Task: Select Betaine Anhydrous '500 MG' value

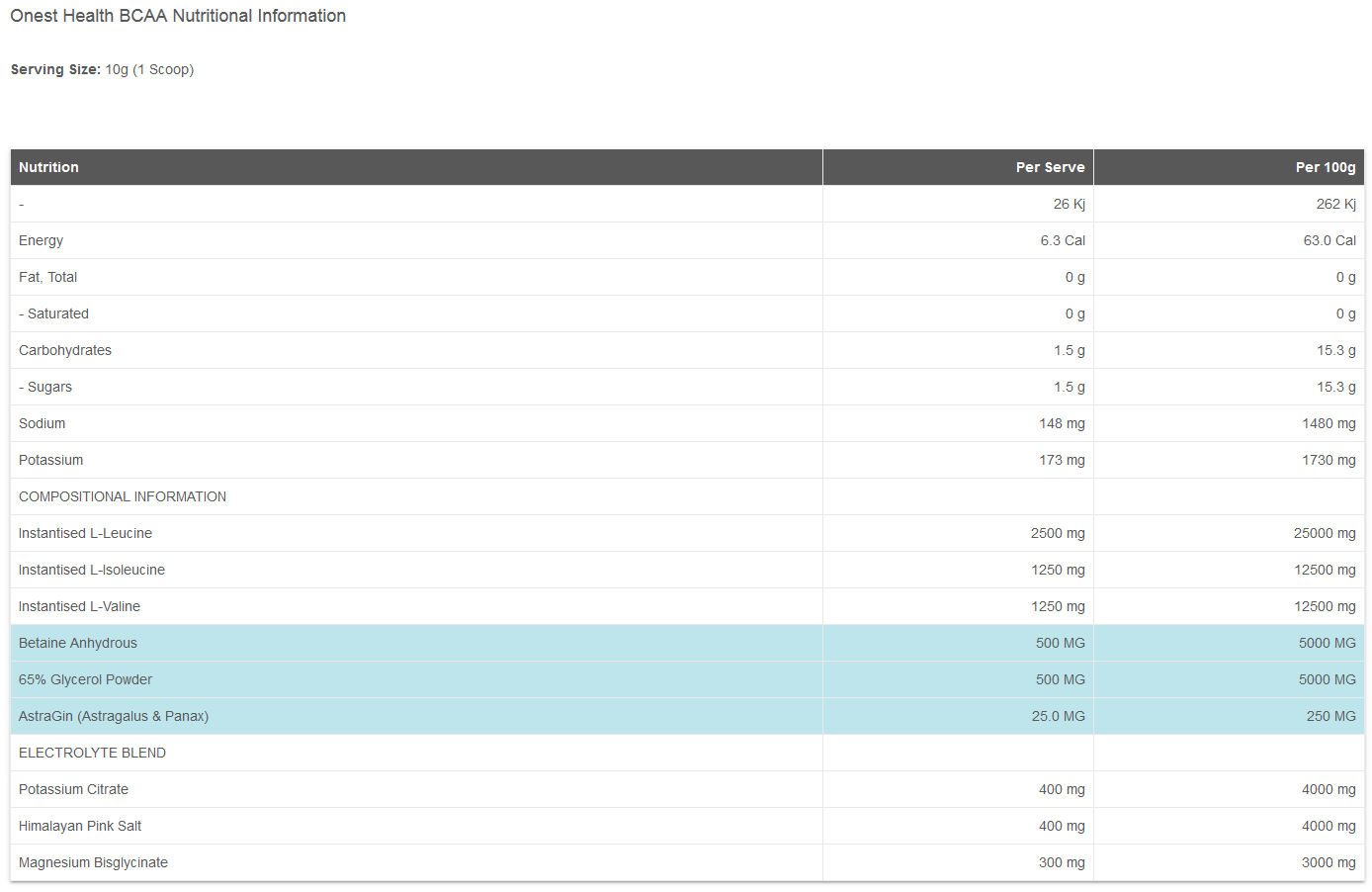Action: click(1060, 643)
